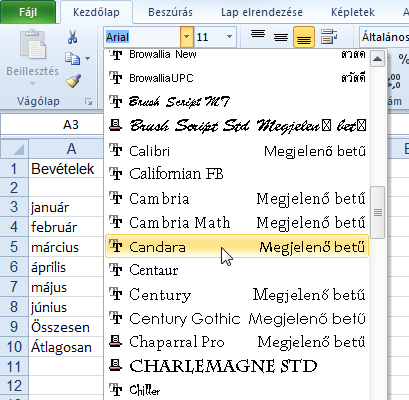Select row 11 header
The width and height of the screenshot is (409, 400).
[x=14, y=367]
